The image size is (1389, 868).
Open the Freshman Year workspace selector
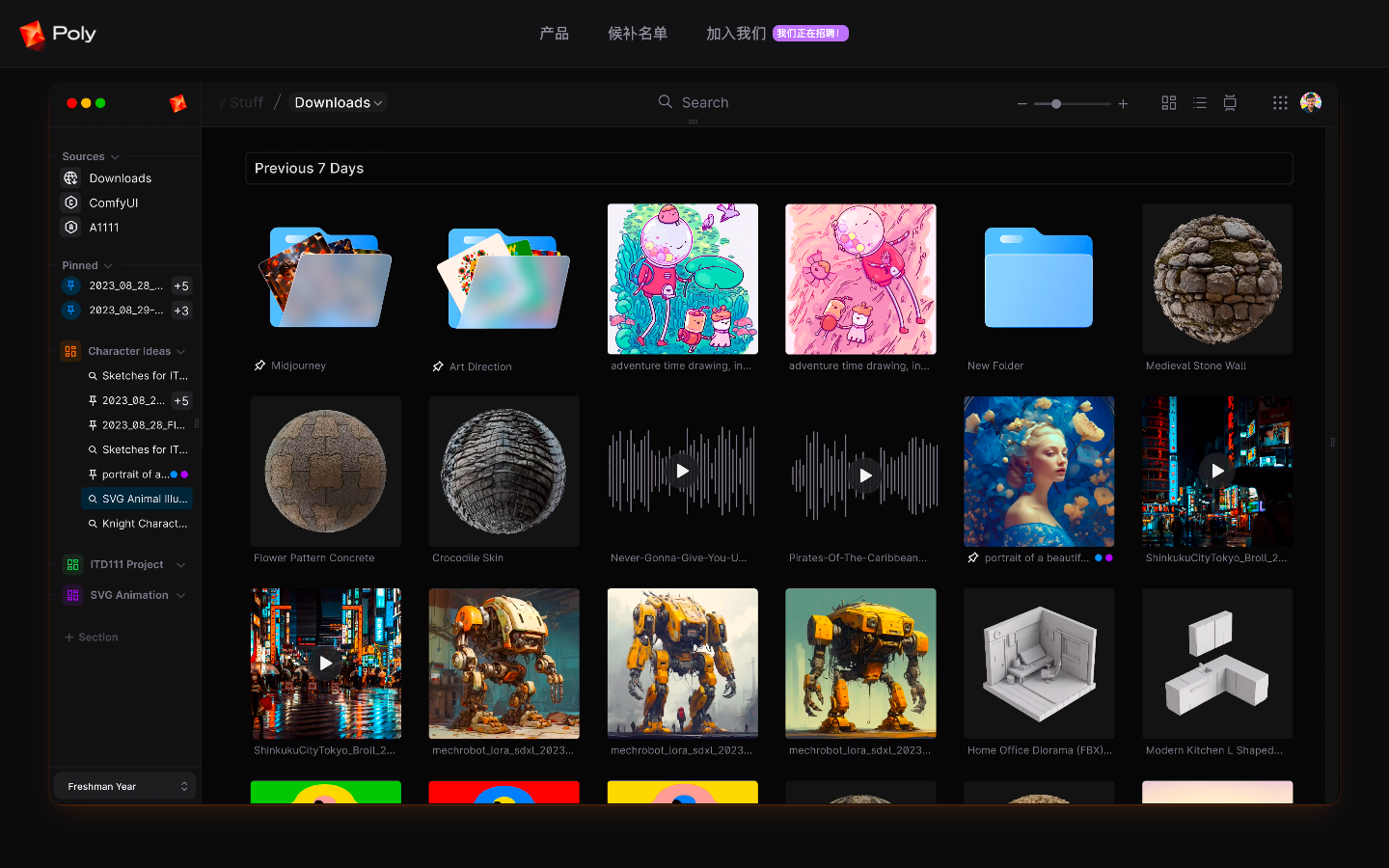point(125,786)
